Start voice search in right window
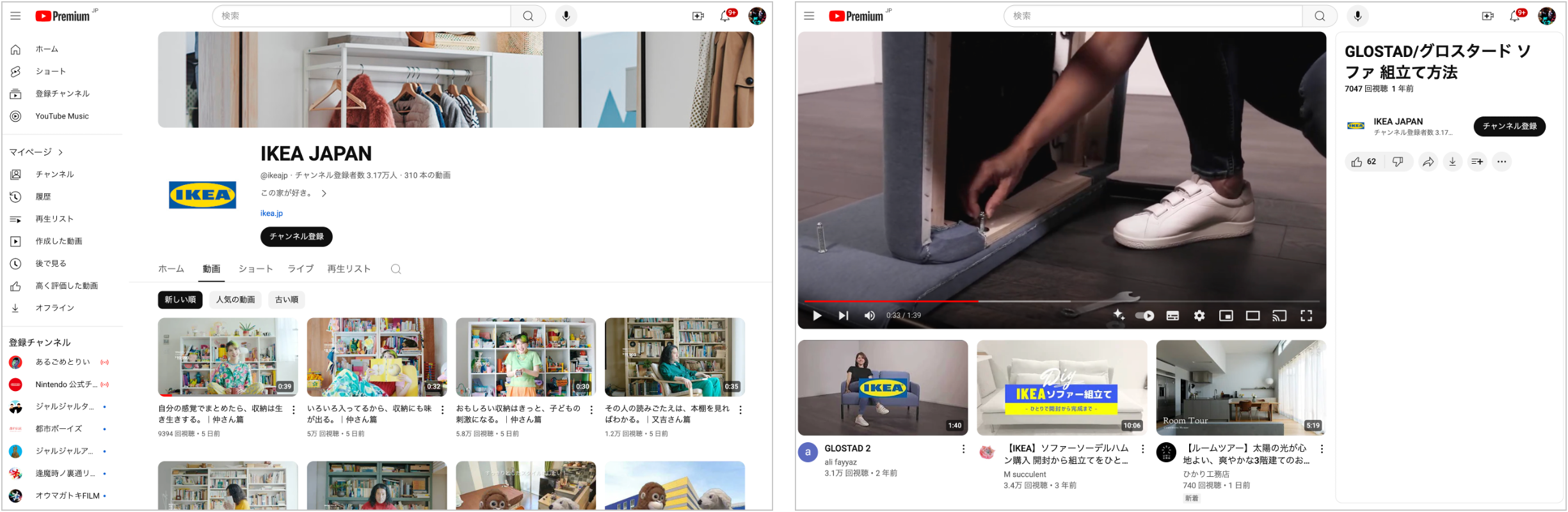The width and height of the screenshot is (1568, 512). (x=1357, y=16)
